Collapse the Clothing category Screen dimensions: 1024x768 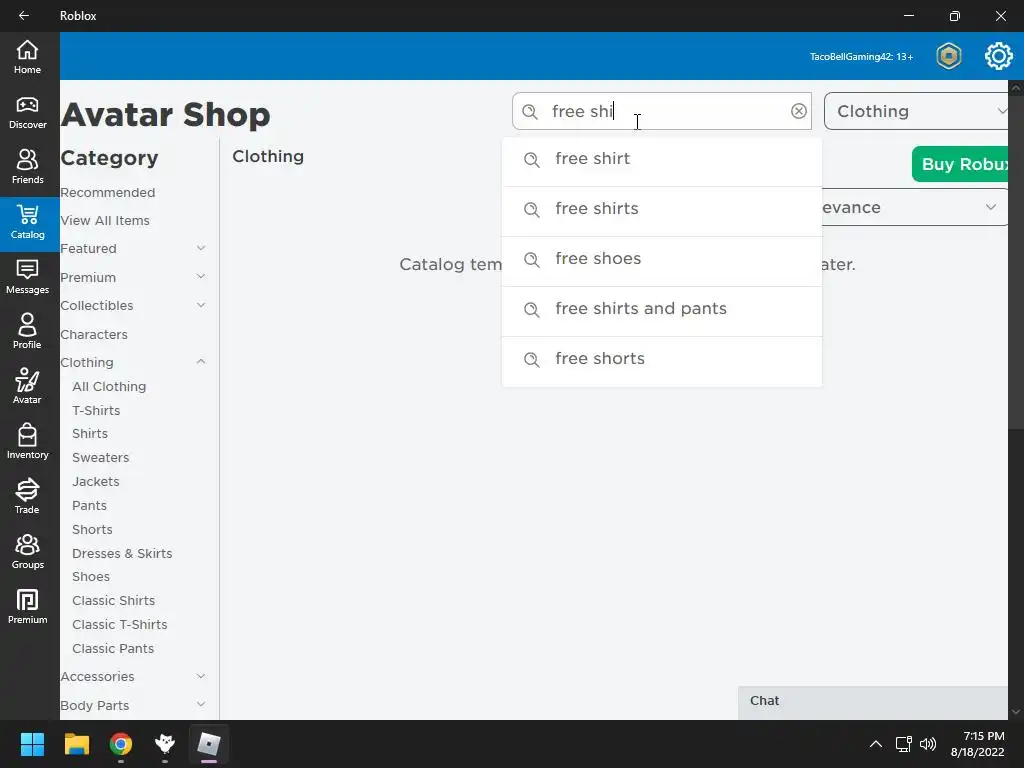(201, 362)
